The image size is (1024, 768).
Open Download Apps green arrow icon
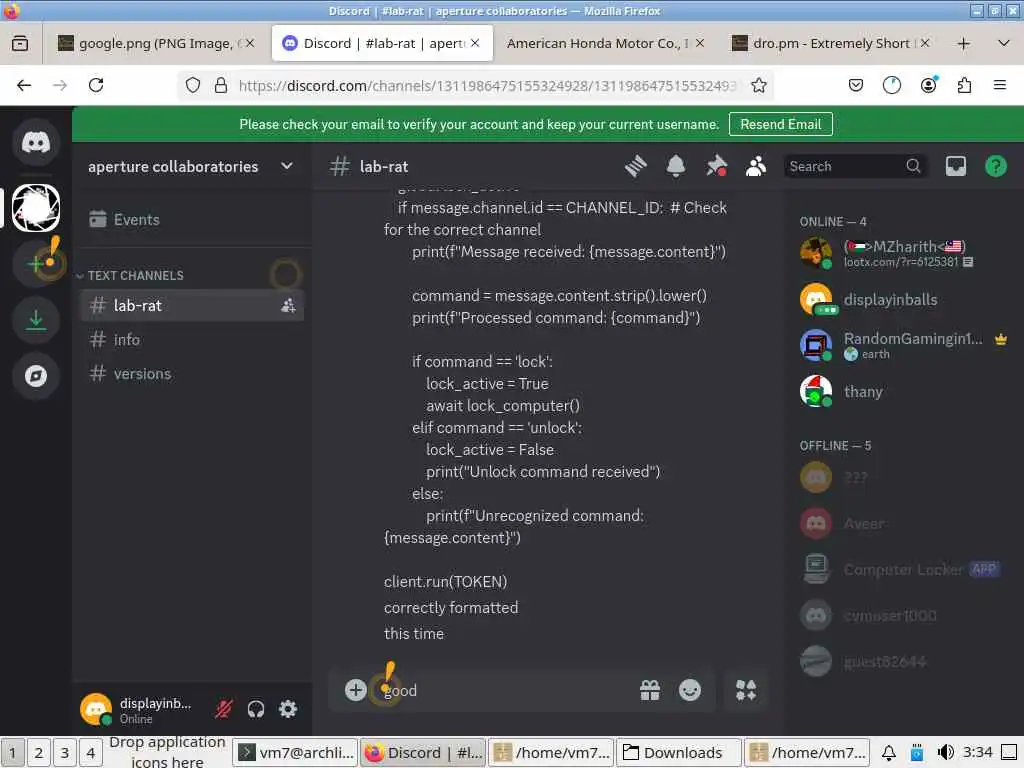pos(36,320)
